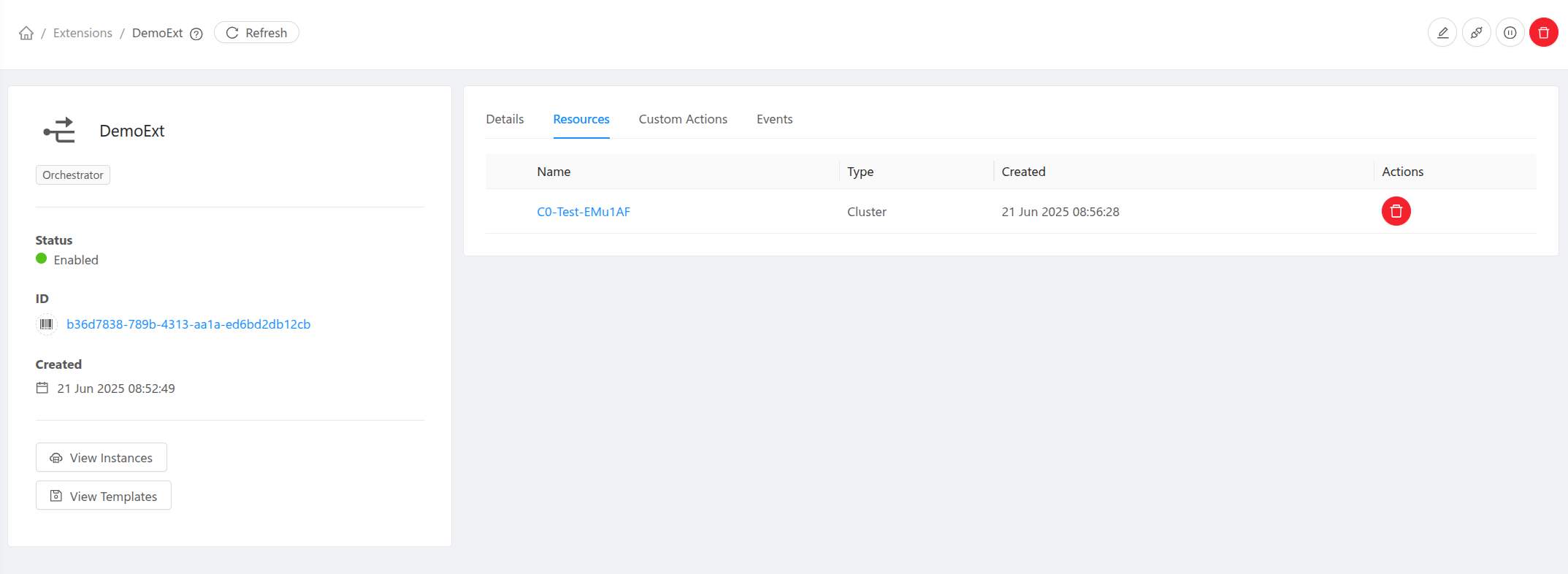This screenshot has height=574, width=1568.
Task: Click the orchestrator arrows icon beside DemoExt title
Action: pyautogui.click(x=59, y=131)
